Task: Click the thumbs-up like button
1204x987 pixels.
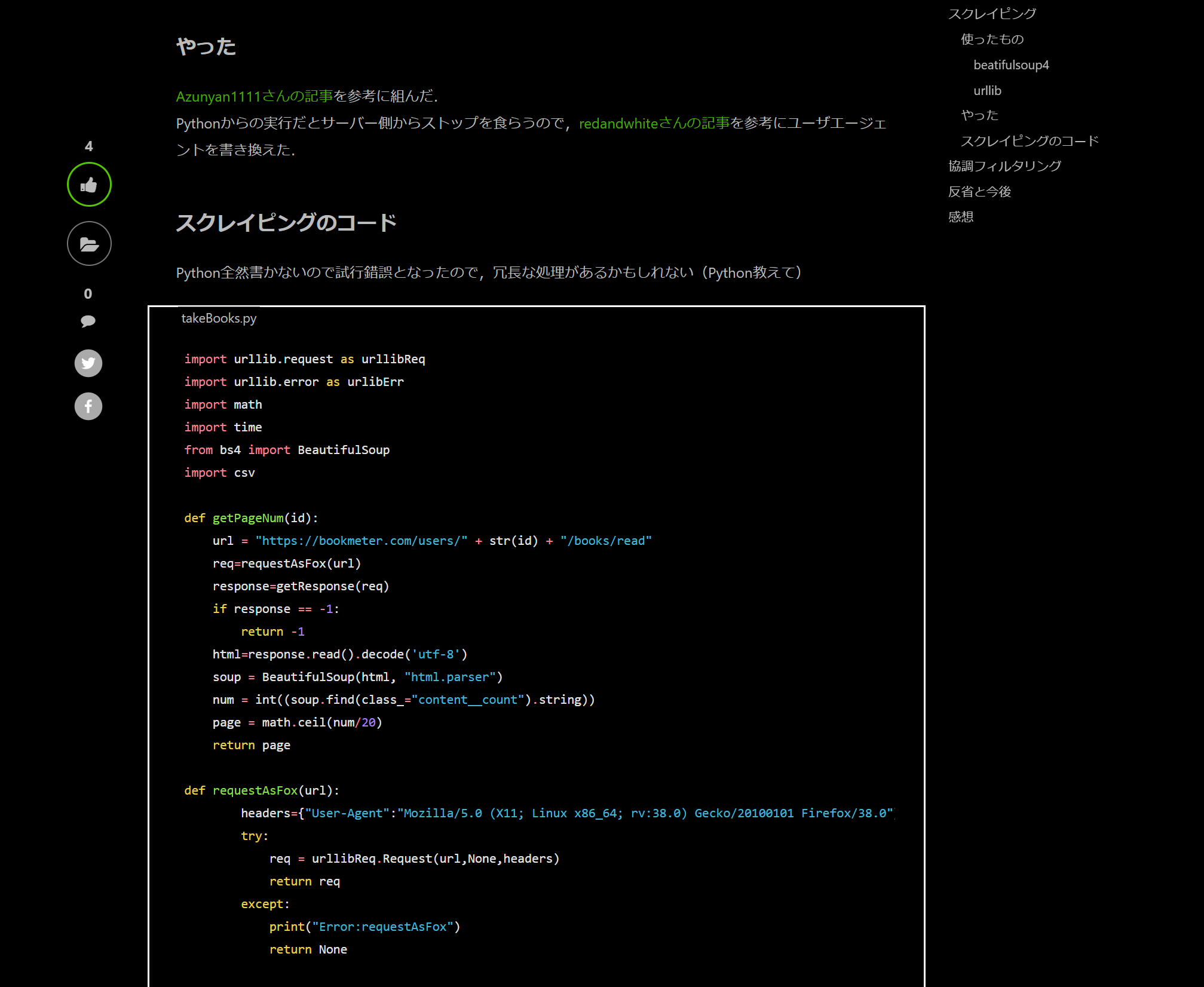Action: point(89,185)
